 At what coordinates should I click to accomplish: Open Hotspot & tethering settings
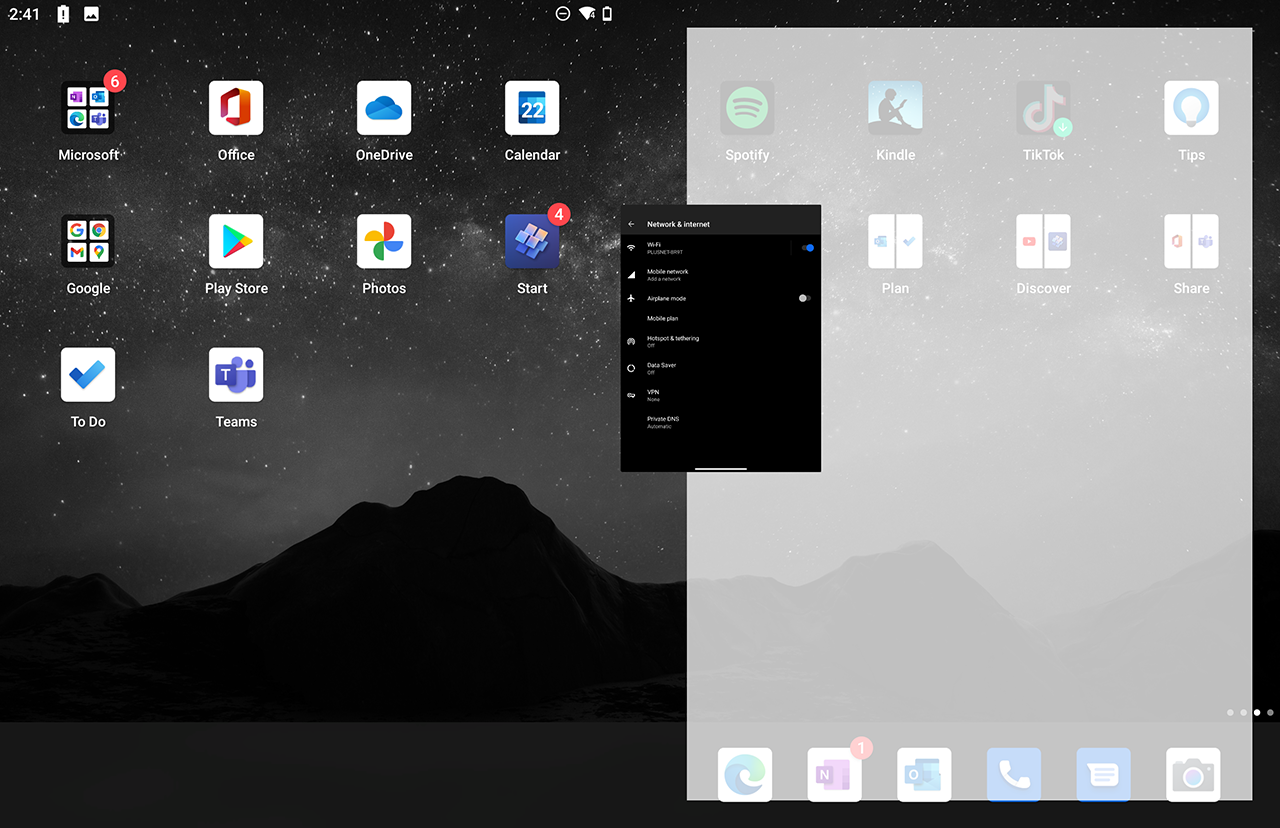click(721, 341)
